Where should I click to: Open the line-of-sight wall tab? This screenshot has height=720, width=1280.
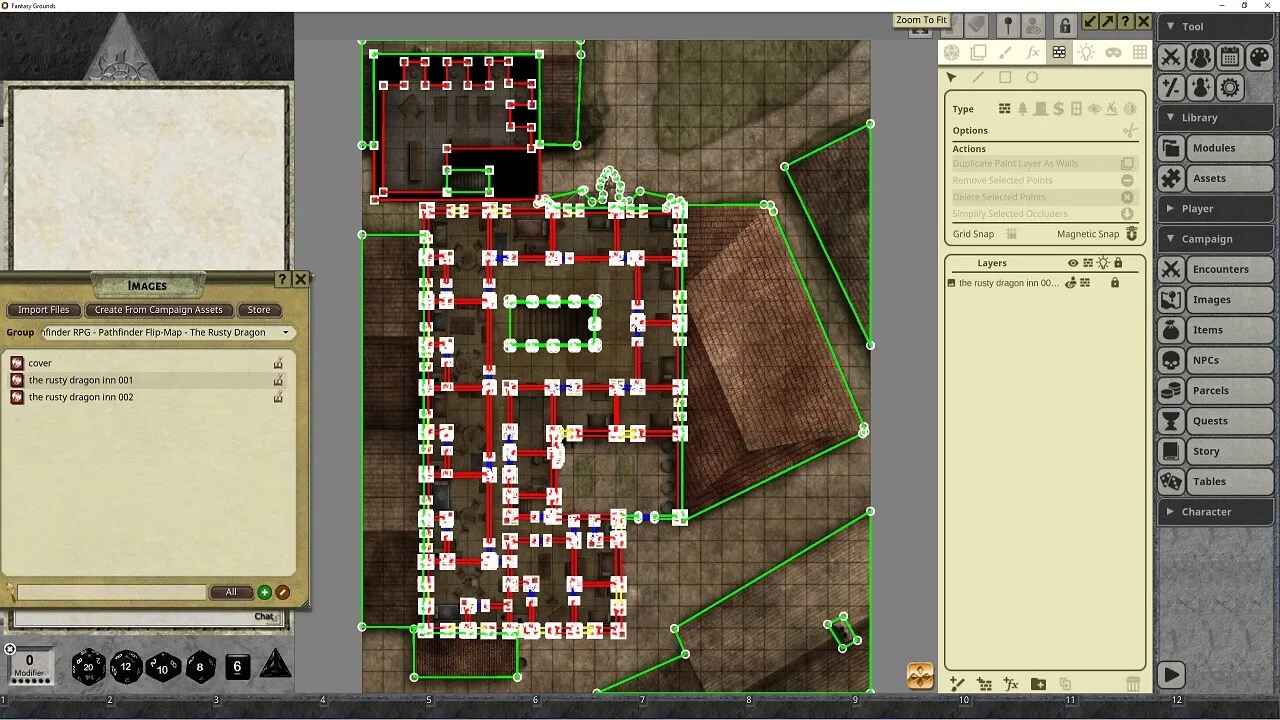coord(1059,52)
